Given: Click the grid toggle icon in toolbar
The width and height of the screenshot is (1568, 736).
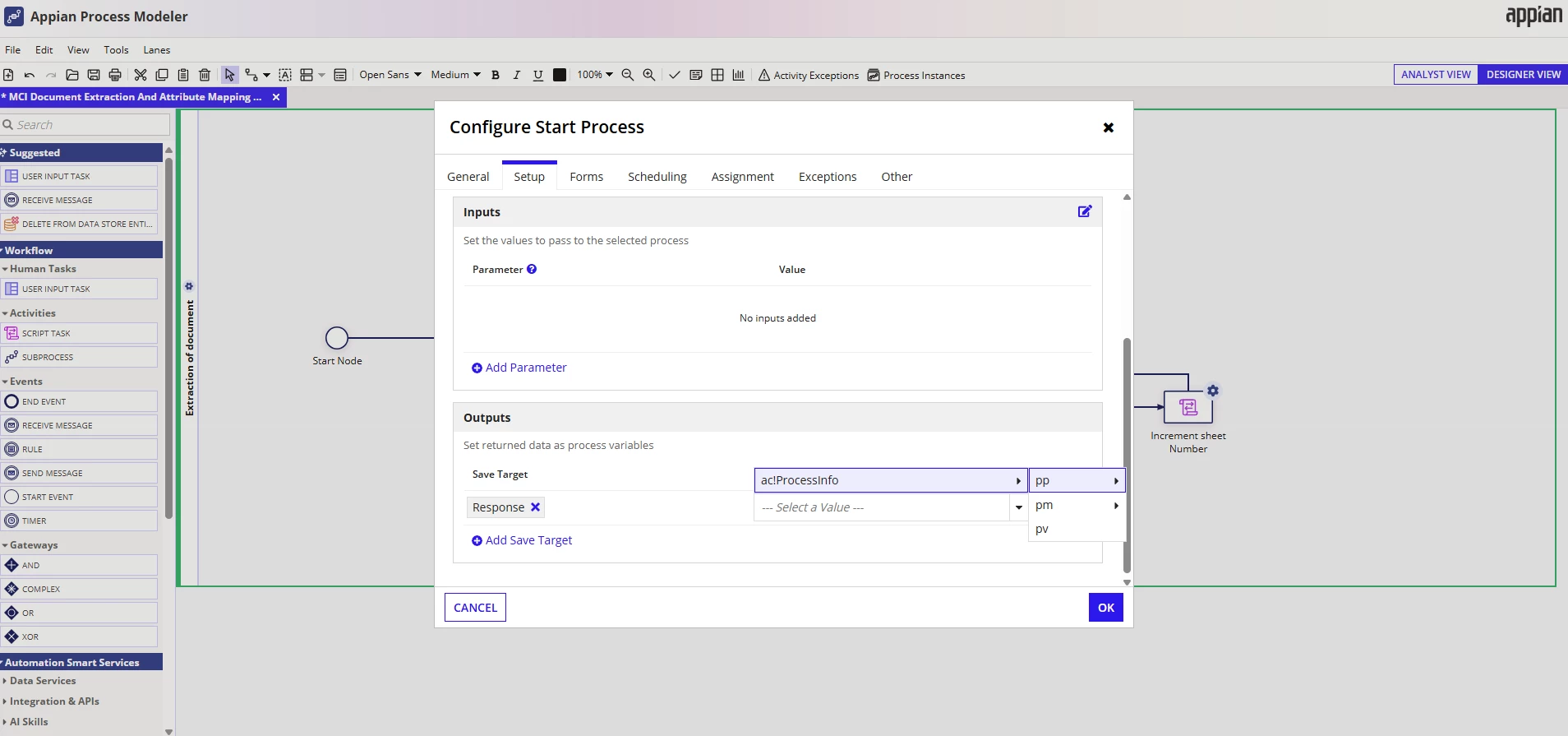Looking at the screenshot, I should point(717,75).
